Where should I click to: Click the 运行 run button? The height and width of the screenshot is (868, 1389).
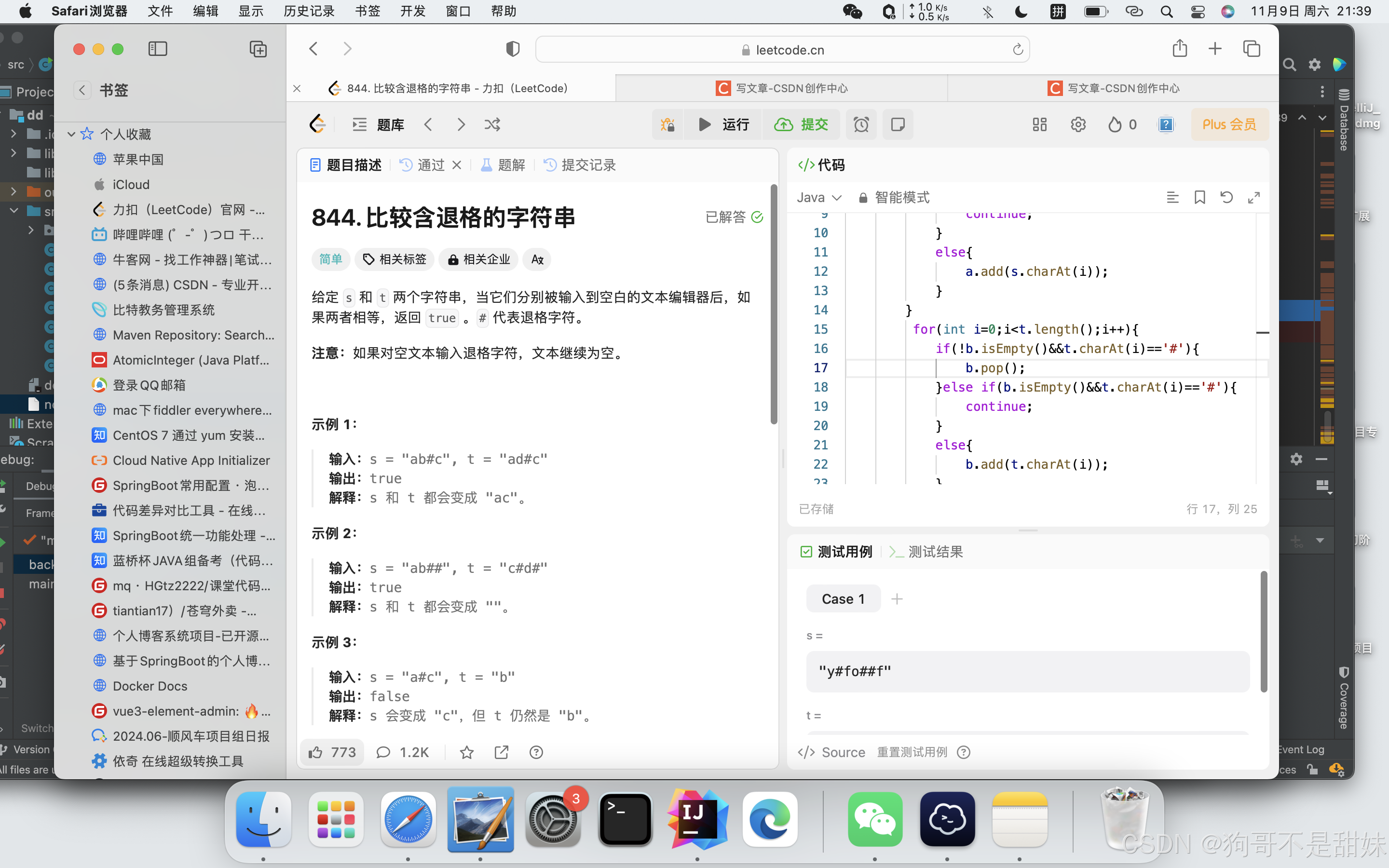coord(723,124)
